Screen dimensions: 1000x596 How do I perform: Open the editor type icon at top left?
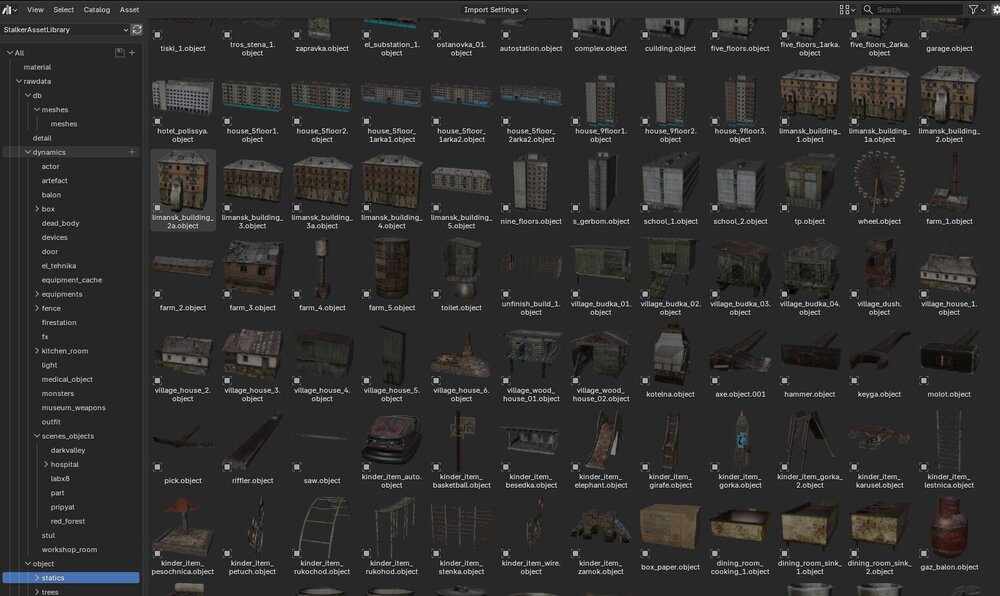coord(10,10)
